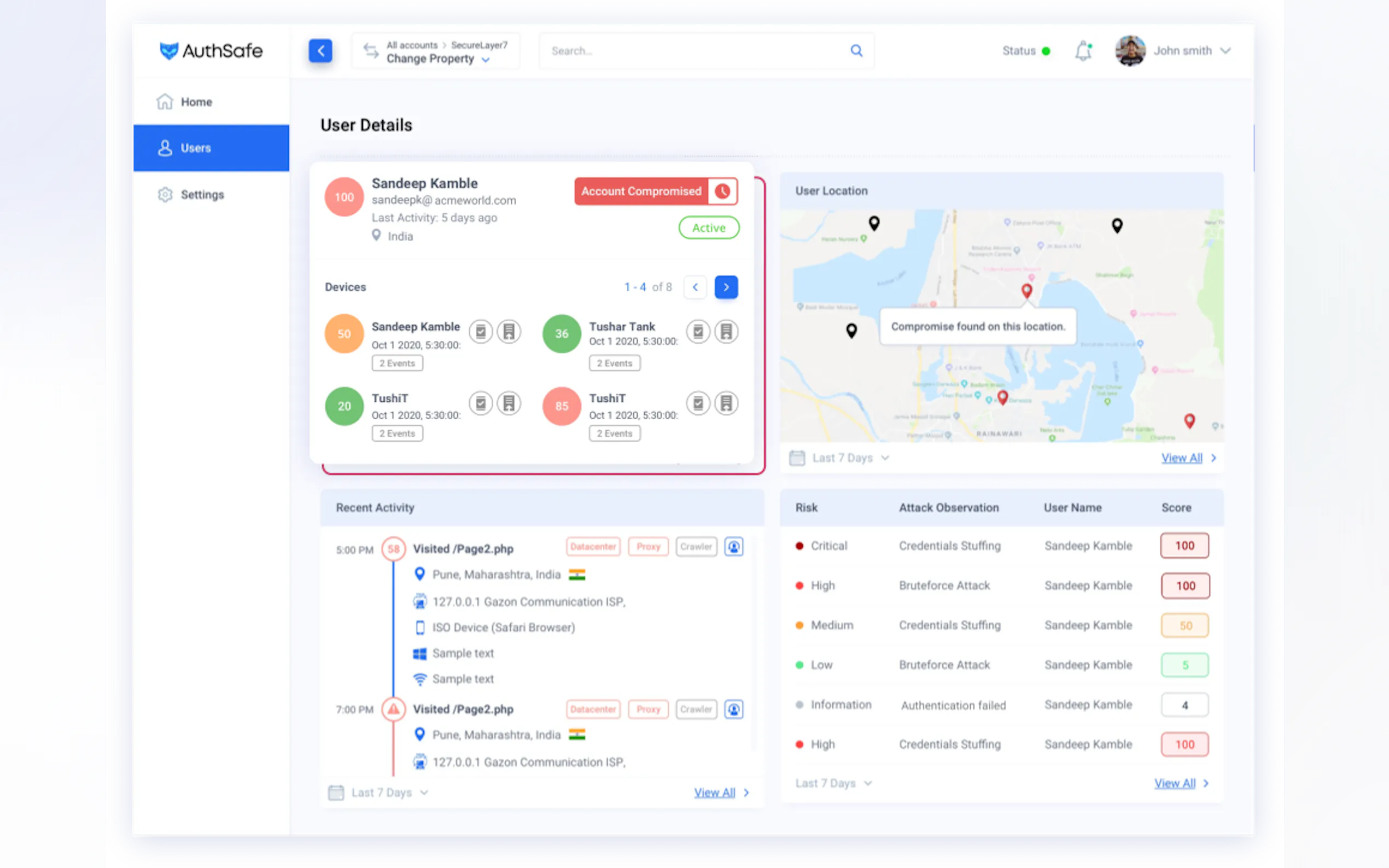
Task: Click 'Authentication failed' in Information row
Action: [x=953, y=705]
